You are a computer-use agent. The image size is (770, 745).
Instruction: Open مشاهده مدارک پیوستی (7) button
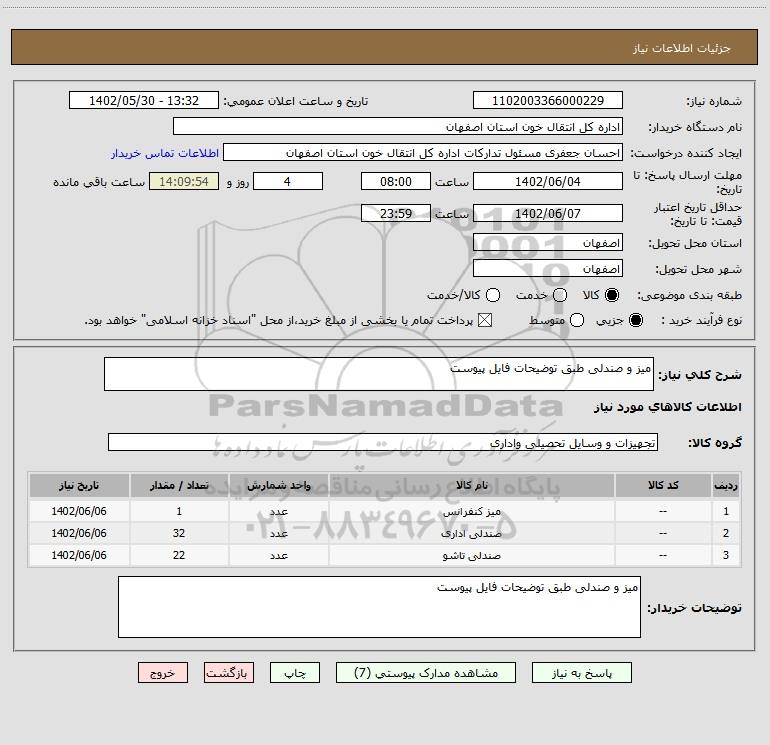(426, 673)
